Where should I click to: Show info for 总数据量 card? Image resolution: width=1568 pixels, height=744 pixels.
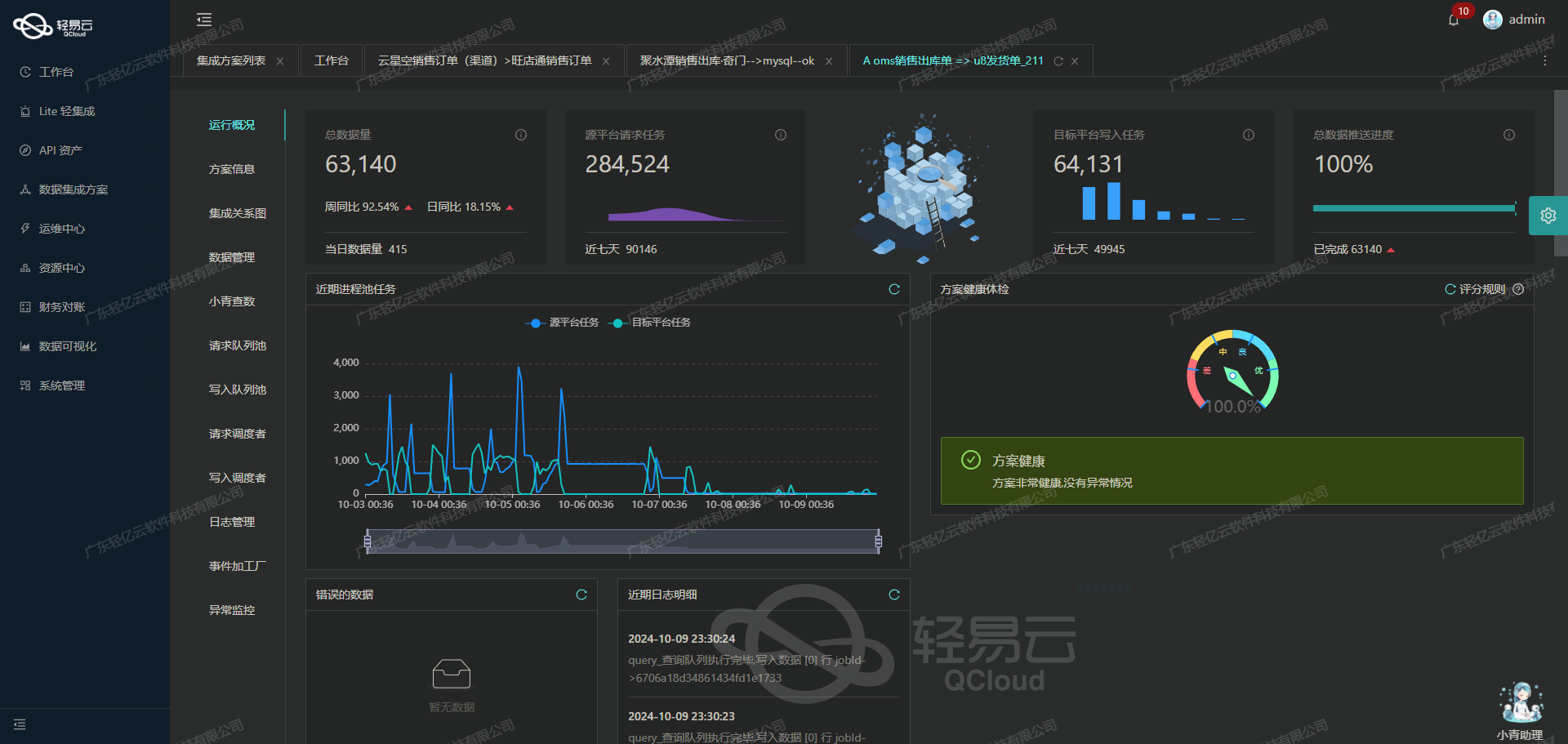pyautogui.click(x=521, y=135)
